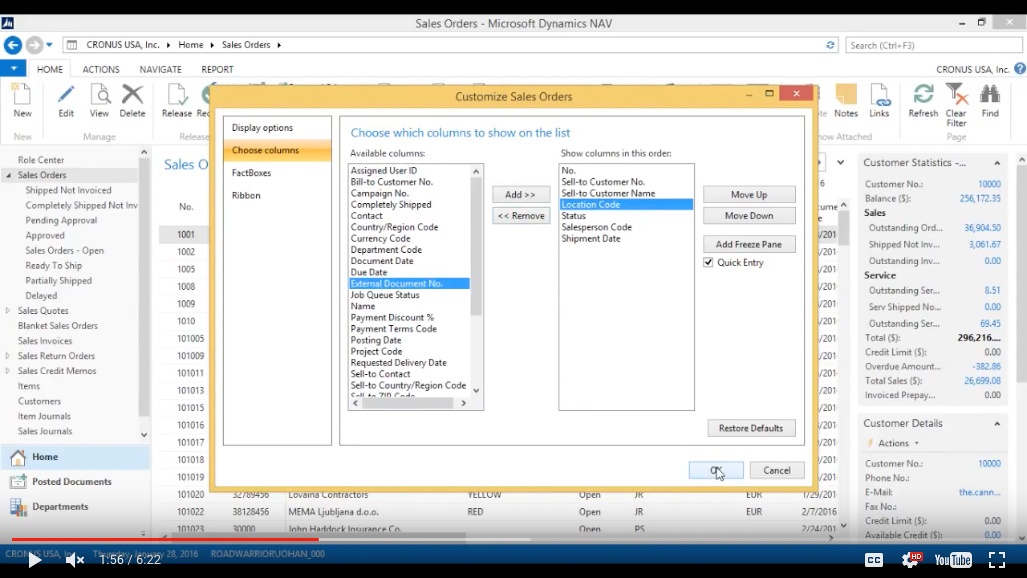Click the Clear Filter ribbon icon
This screenshot has width=1027, height=578.
point(956,95)
